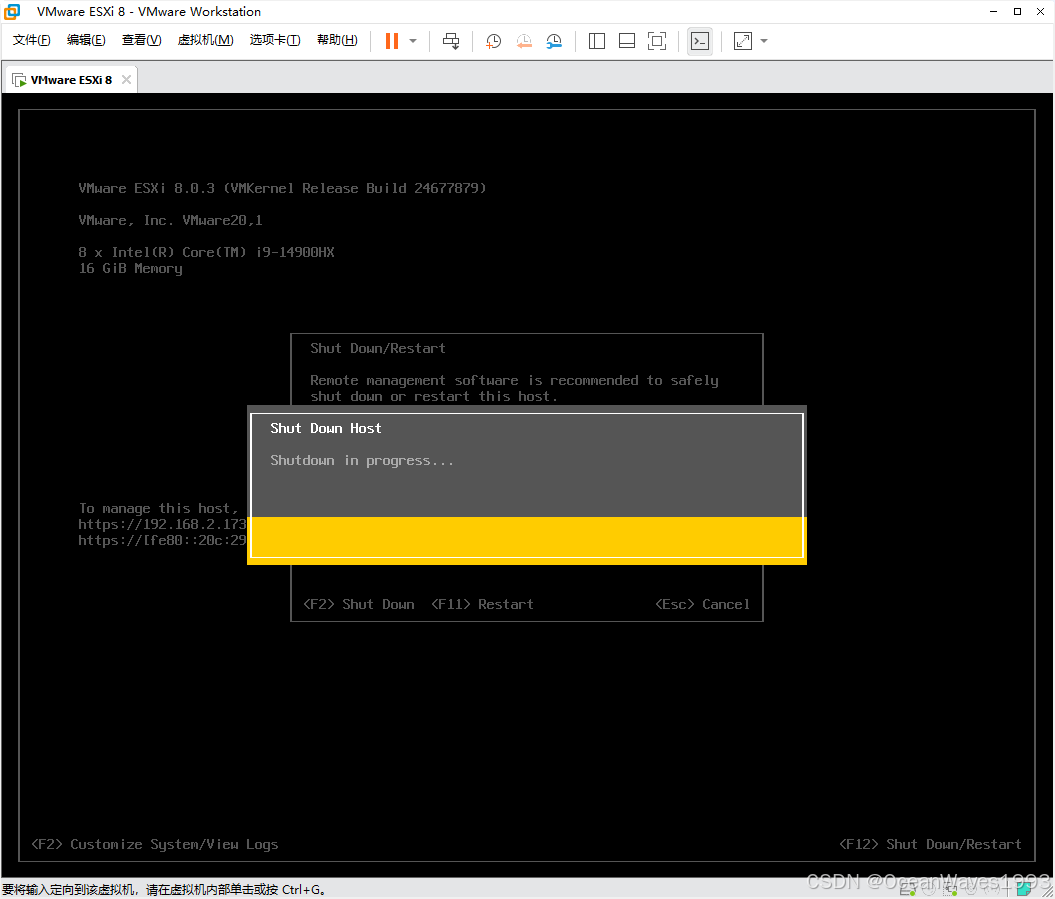
Task: Revert VM to previous snapshot
Action: point(524,41)
